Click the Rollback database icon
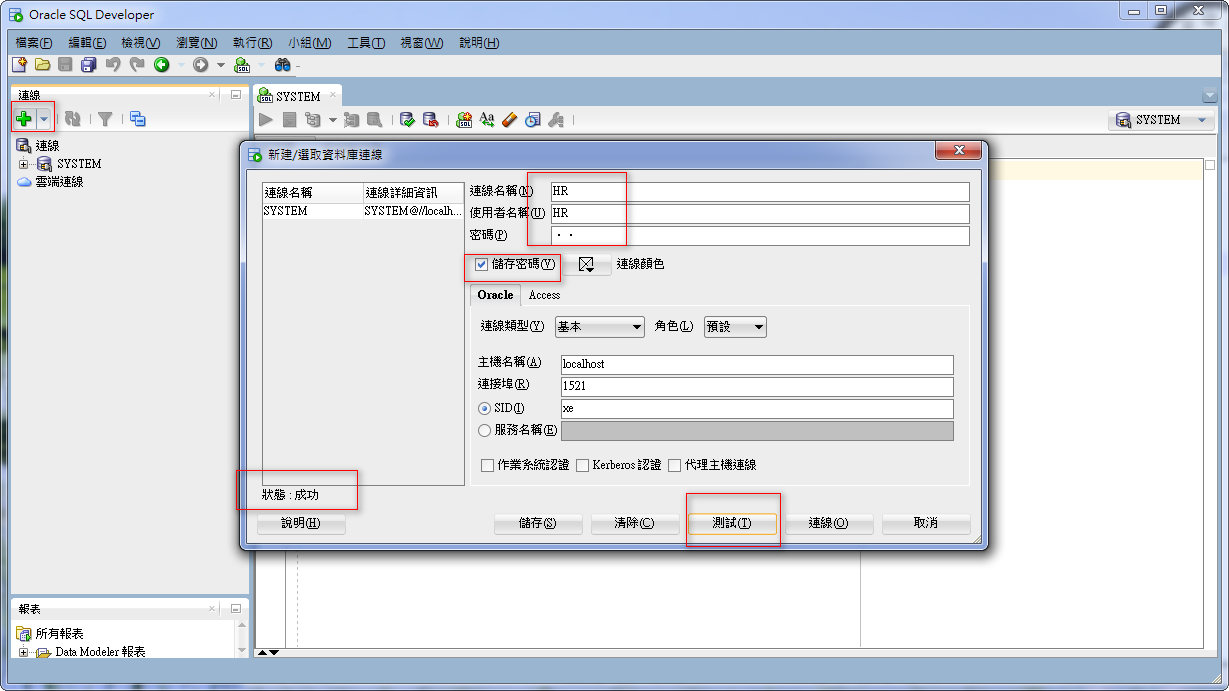The height and width of the screenshot is (691, 1229). 431,120
